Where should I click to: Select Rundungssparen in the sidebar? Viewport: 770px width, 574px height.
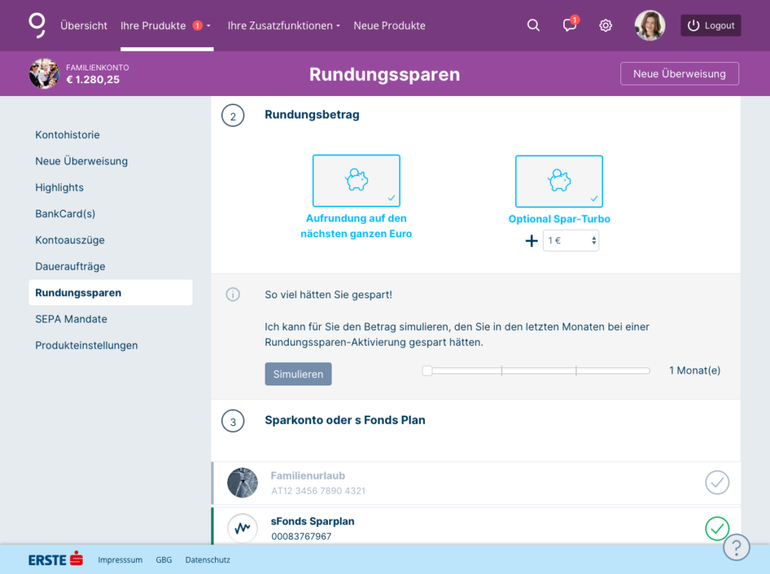[110, 293]
